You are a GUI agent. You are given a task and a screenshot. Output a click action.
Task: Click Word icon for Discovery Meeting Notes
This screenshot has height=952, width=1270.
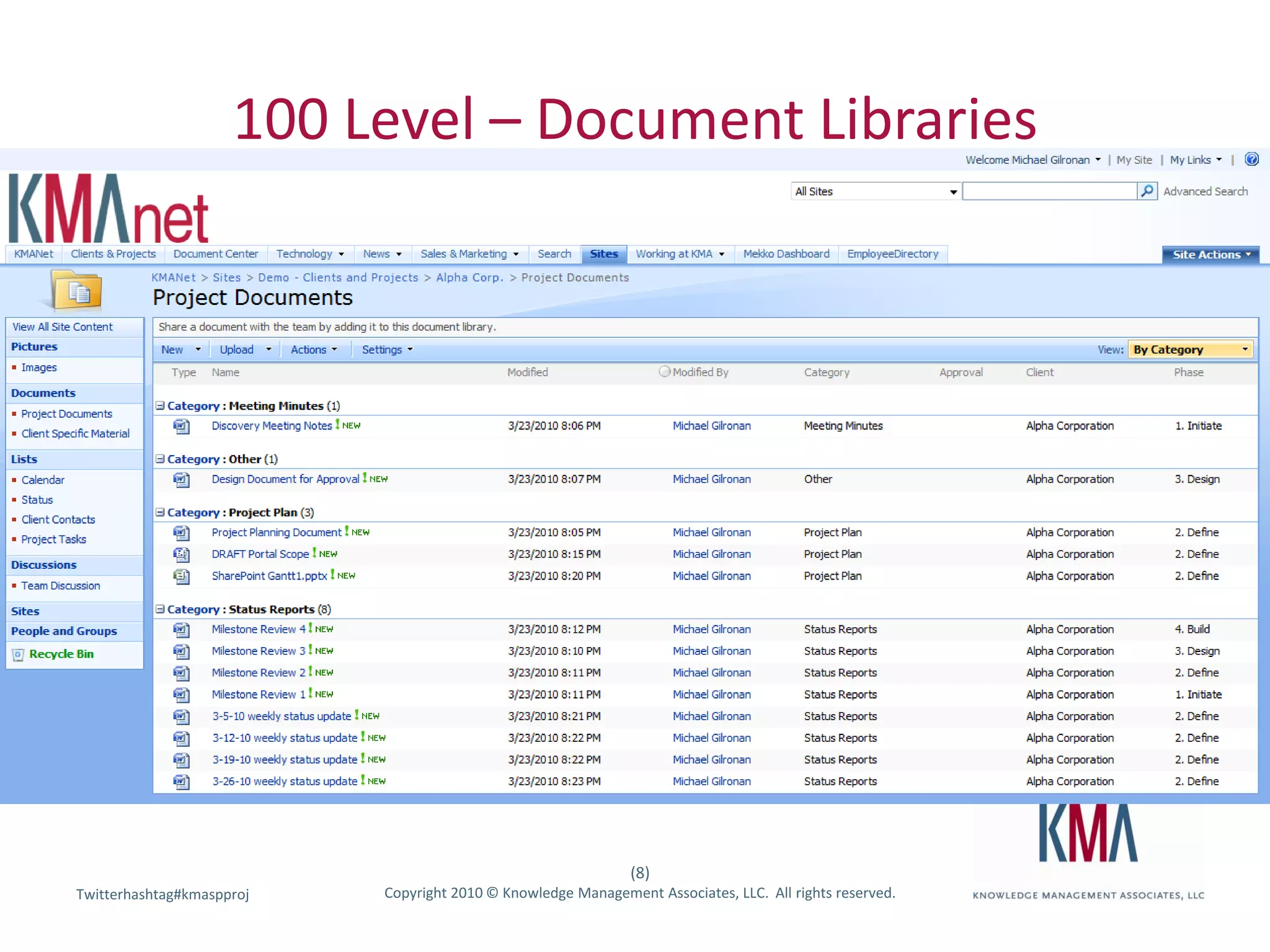click(181, 426)
